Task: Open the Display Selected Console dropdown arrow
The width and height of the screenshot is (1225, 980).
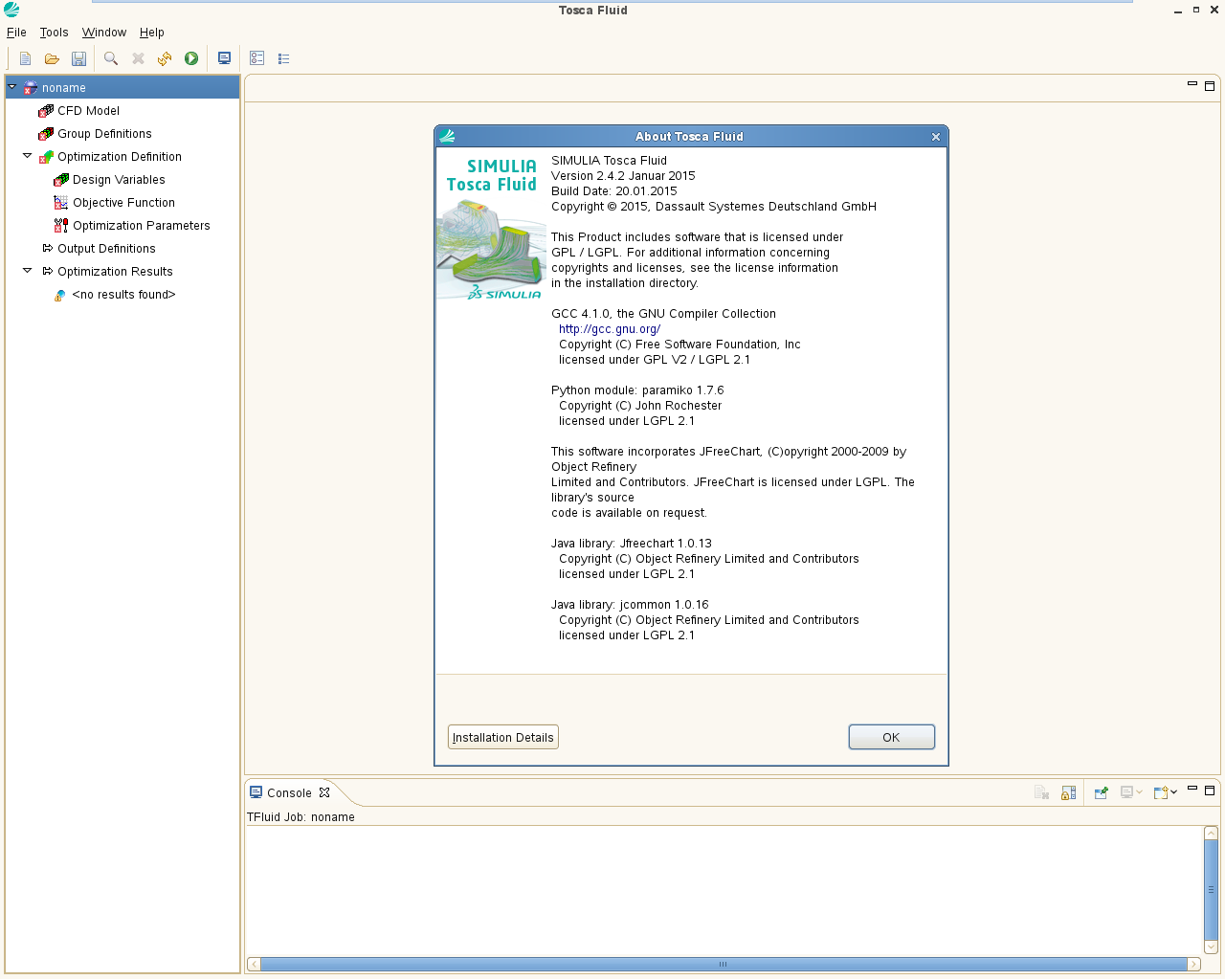Action: pos(1139,792)
